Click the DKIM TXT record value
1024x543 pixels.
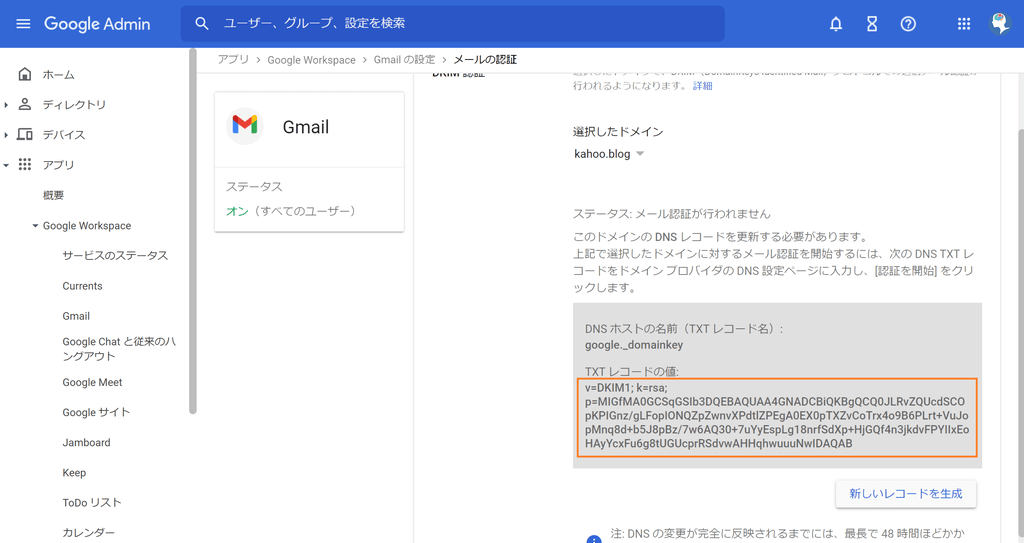pyautogui.click(x=777, y=416)
